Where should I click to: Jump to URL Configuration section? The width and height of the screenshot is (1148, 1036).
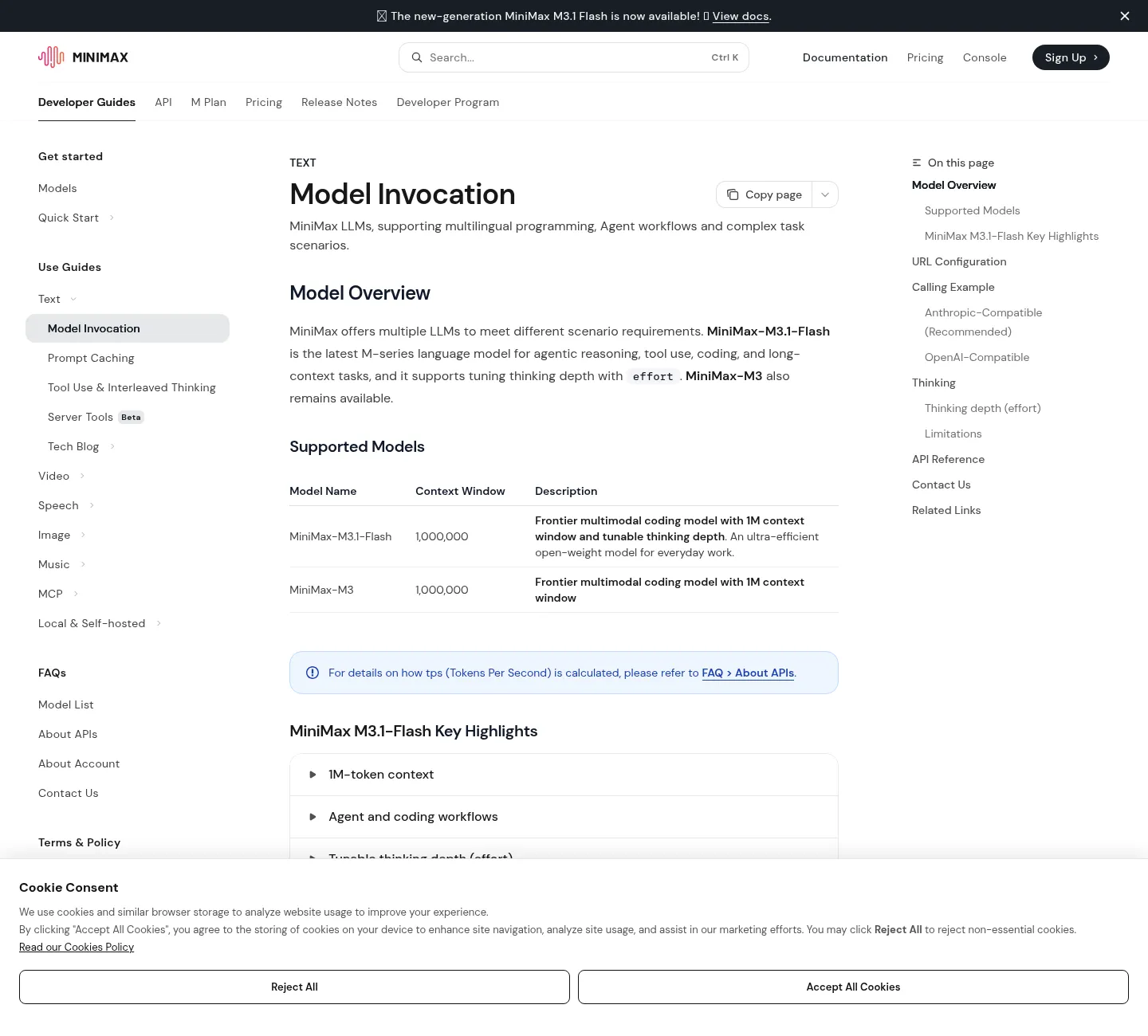click(959, 261)
